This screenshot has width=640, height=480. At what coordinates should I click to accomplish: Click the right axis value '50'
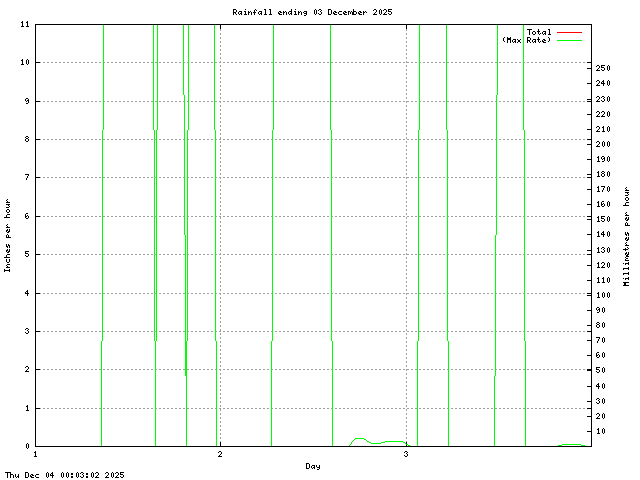click(x=600, y=370)
